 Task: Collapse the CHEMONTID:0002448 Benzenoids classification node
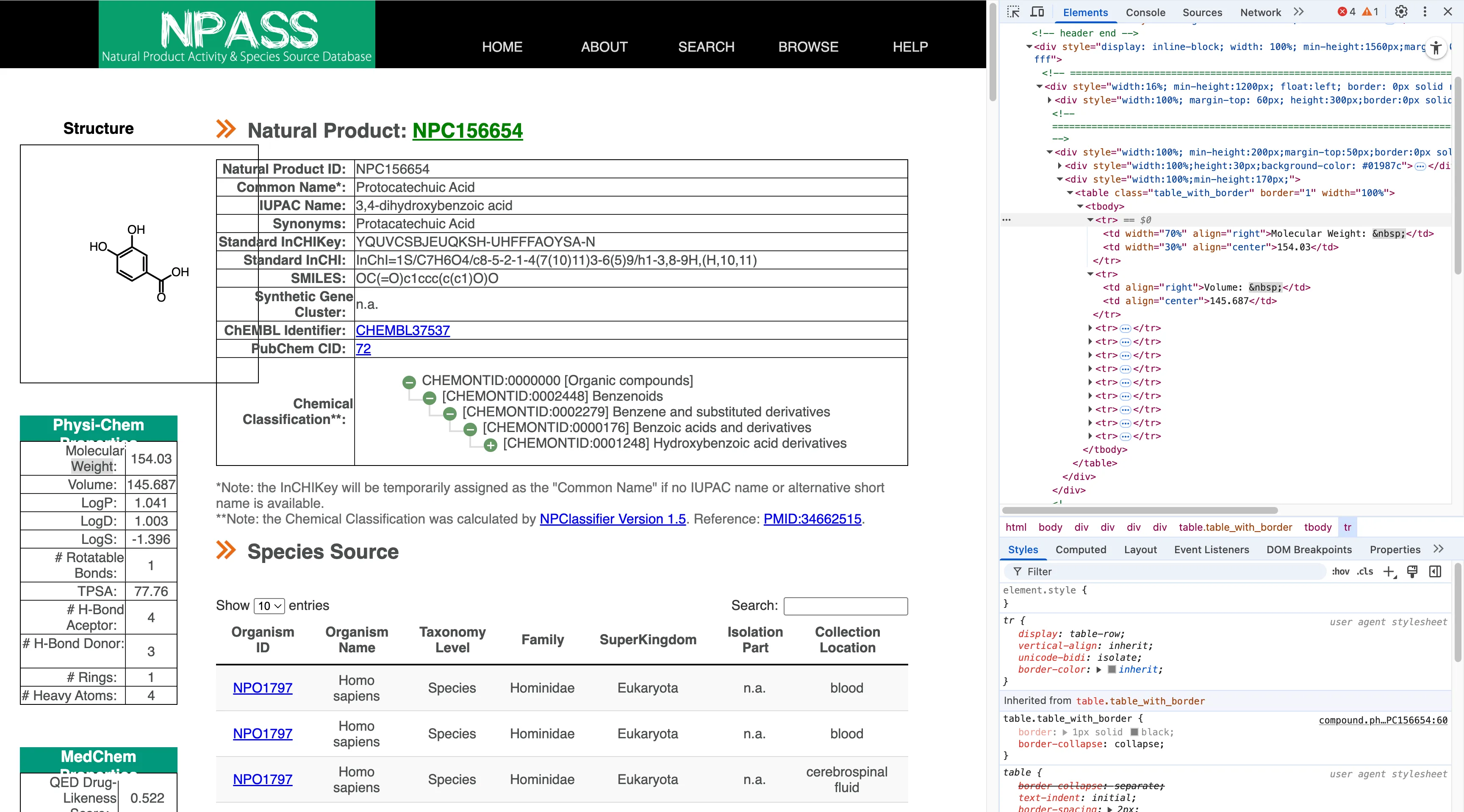(x=430, y=398)
